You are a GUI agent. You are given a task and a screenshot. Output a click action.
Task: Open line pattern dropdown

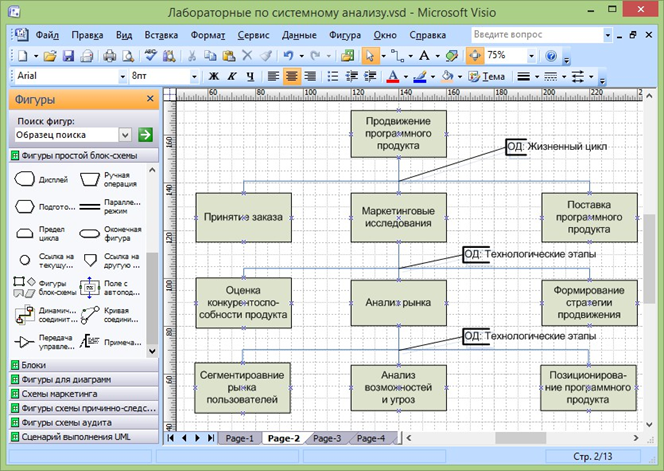(x=564, y=77)
